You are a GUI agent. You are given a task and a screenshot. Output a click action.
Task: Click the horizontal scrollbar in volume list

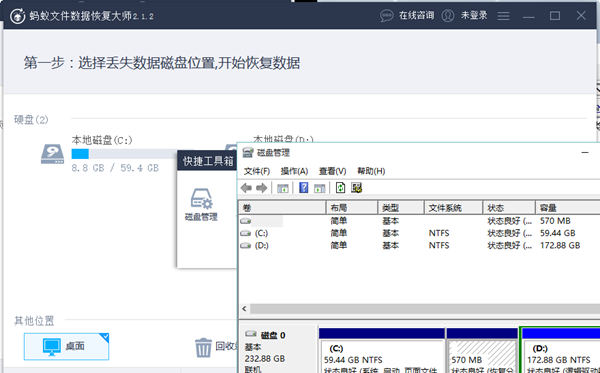(425, 308)
